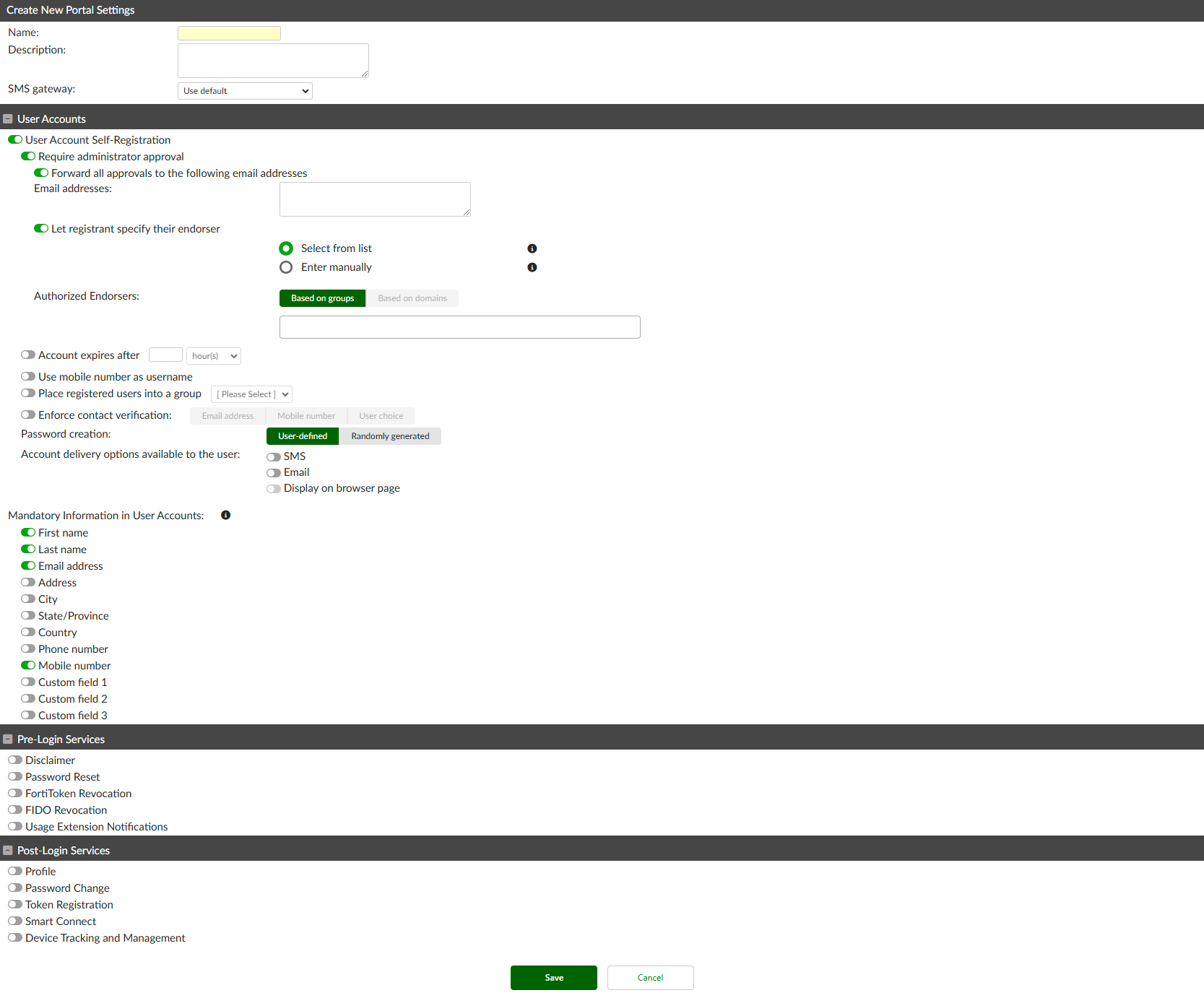Switch to Based on groups tab
This screenshot has width=1204, height=998.
(x=323, y=298)
